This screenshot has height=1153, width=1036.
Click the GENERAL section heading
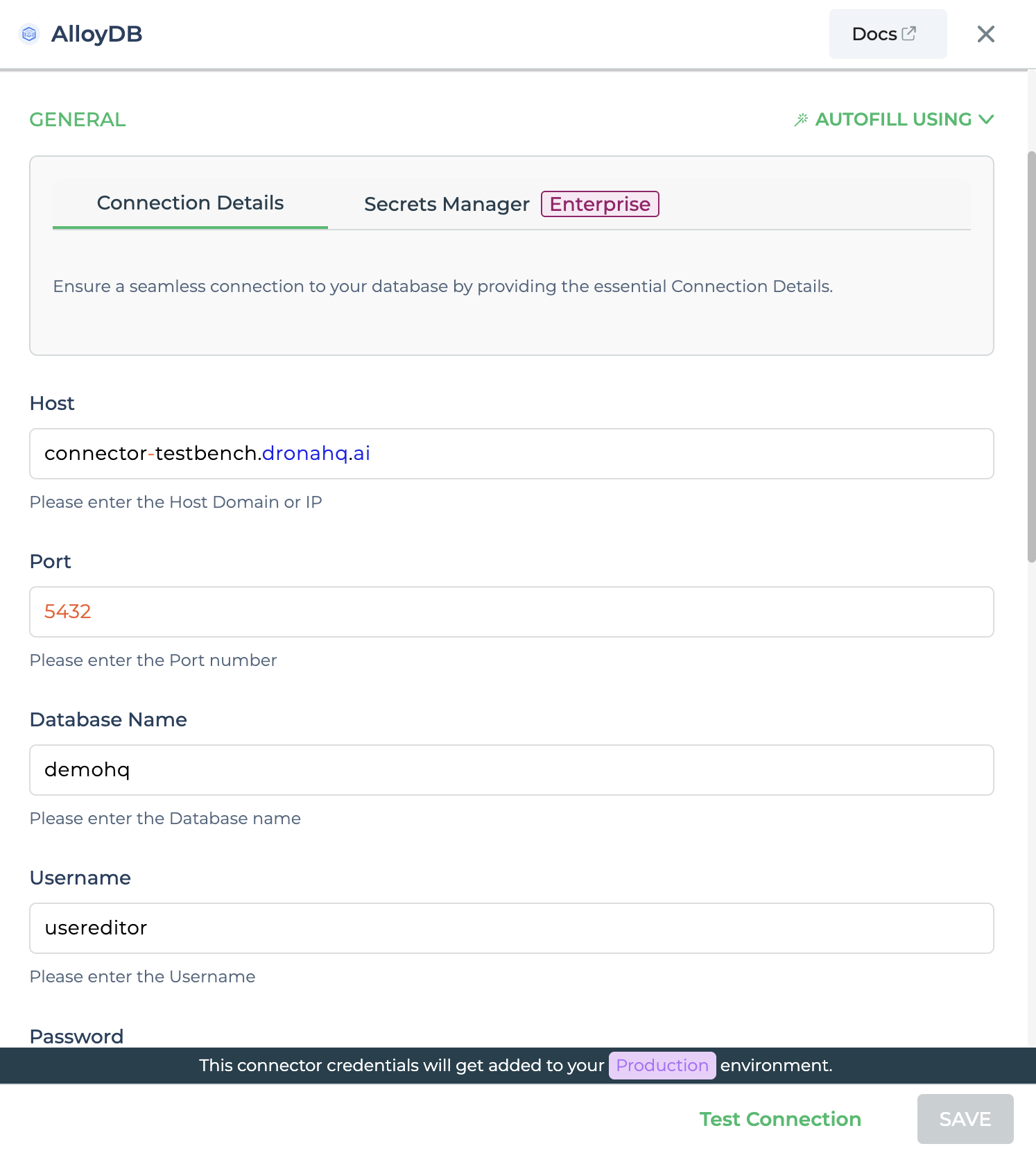78,119
